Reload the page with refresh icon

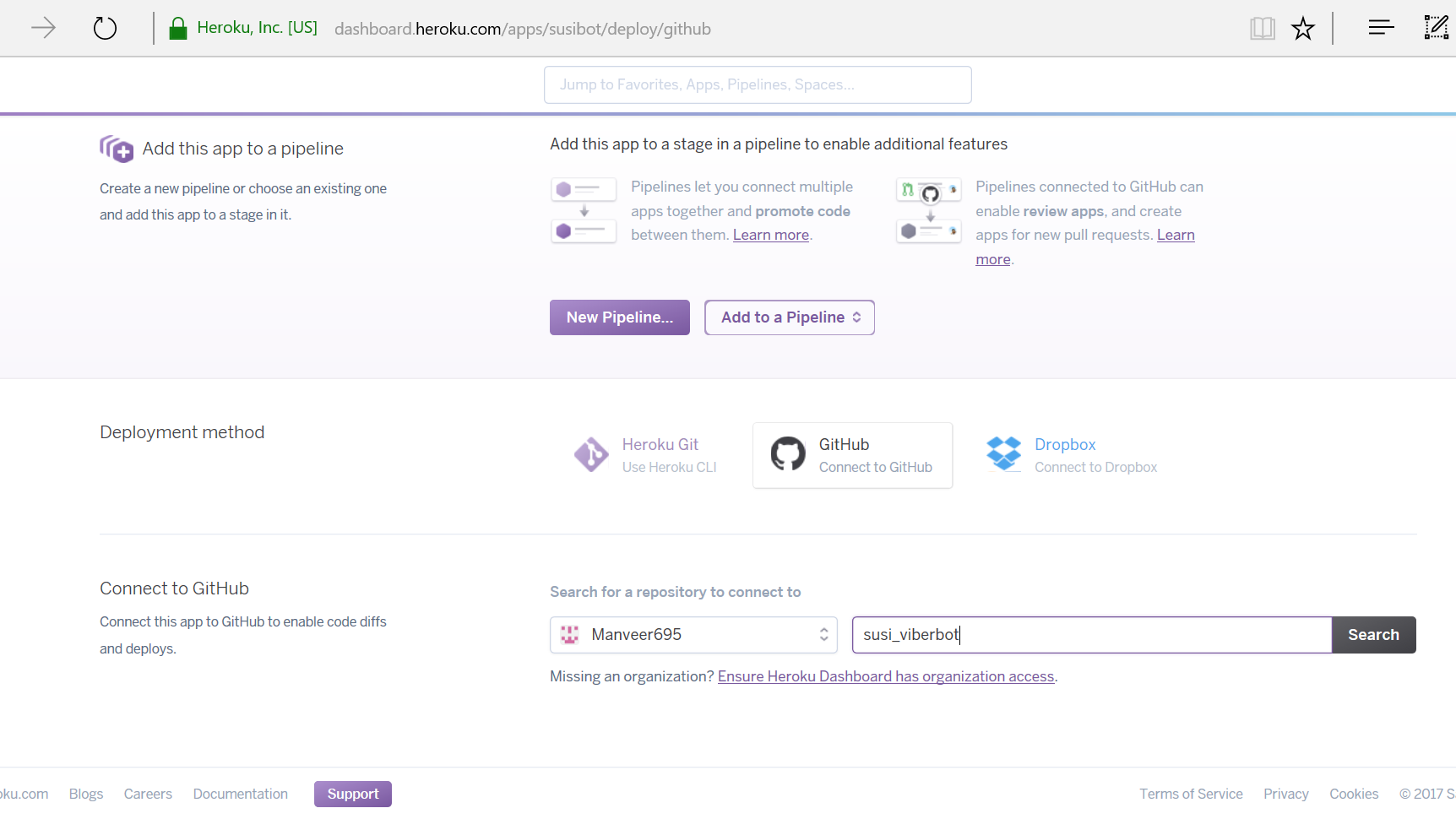(x=105, y=29)
